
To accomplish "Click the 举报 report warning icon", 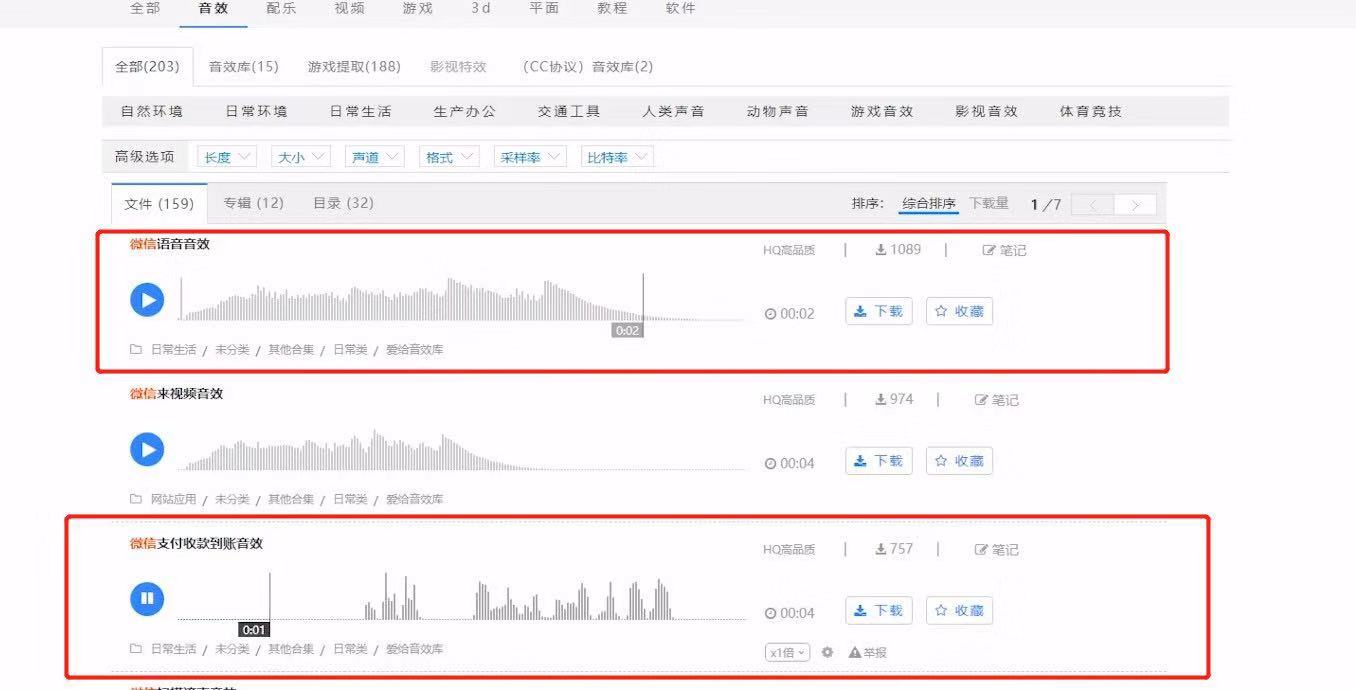I will click(x=855, y=652).
